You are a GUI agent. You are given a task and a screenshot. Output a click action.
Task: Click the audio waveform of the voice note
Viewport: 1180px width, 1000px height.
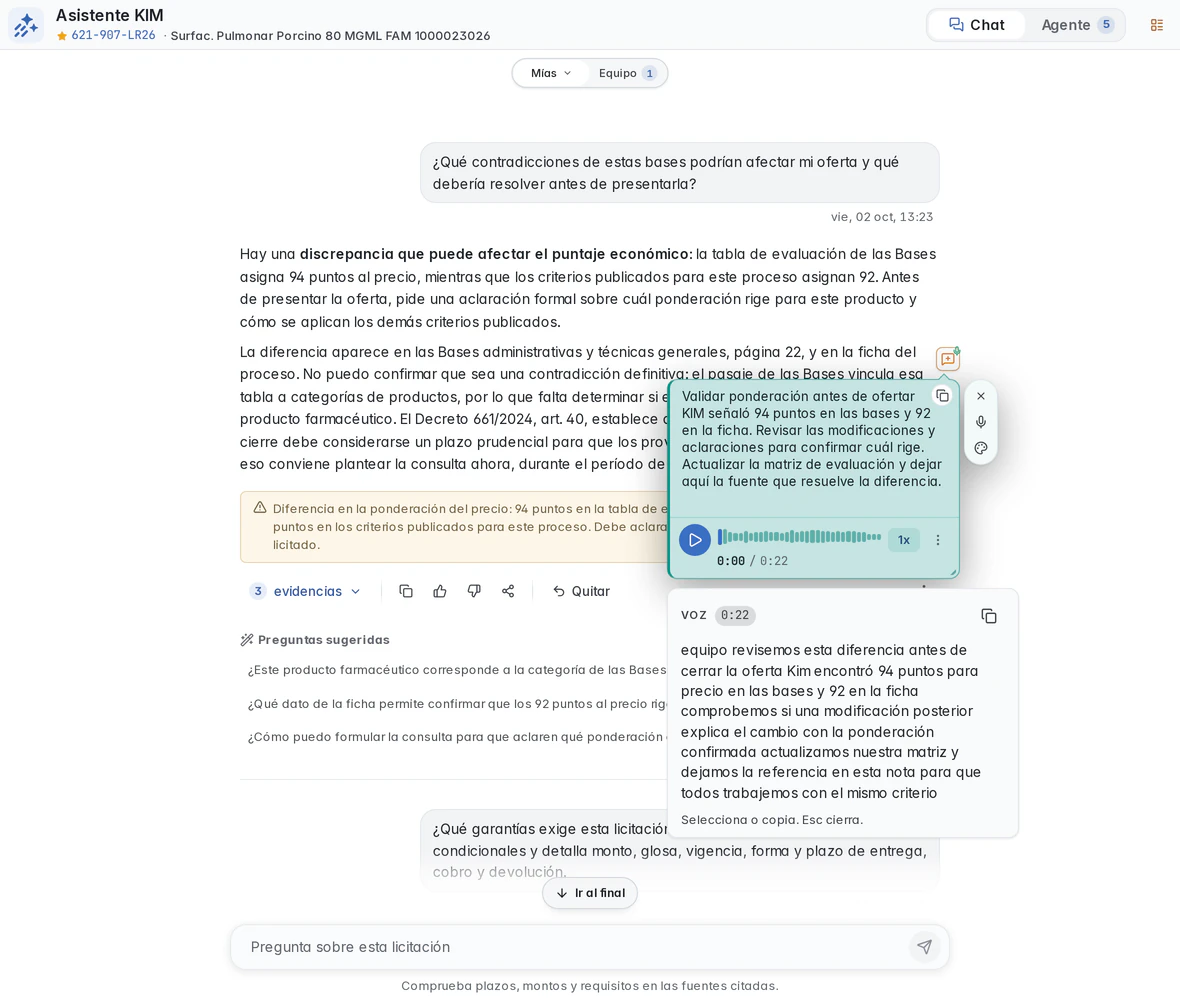(x=799, y=536)
